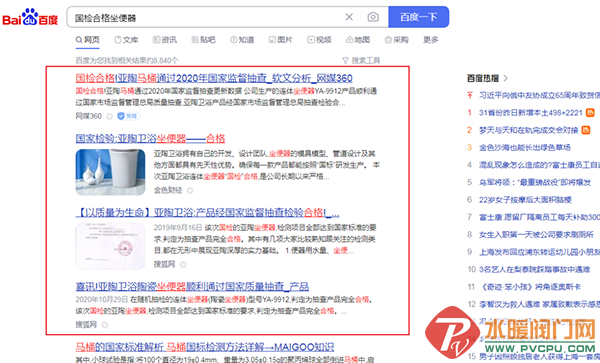
Task: Clear the search box with X icon
Action: coord(349,17)
